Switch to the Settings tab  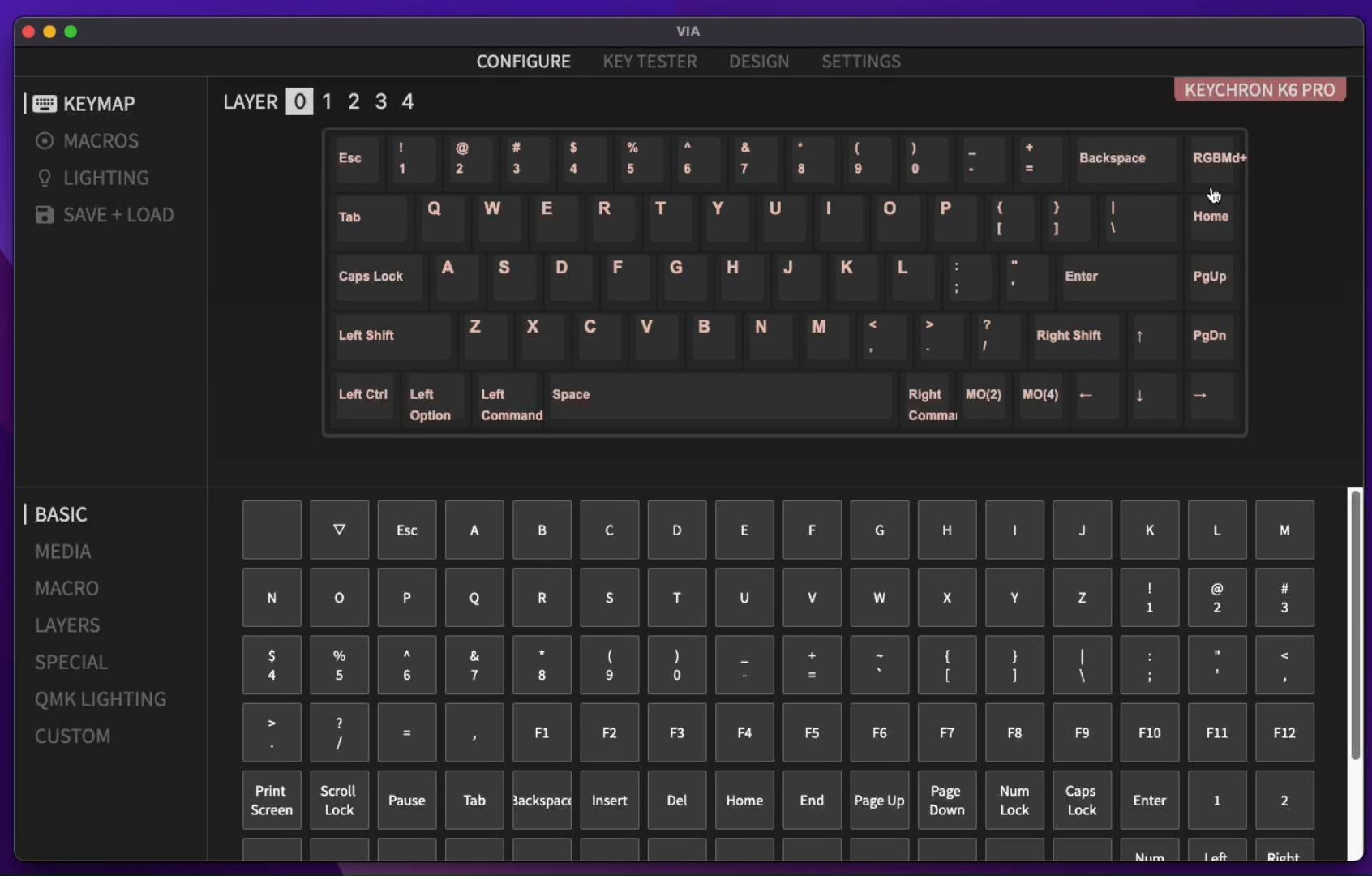click(x=861, y=62)
